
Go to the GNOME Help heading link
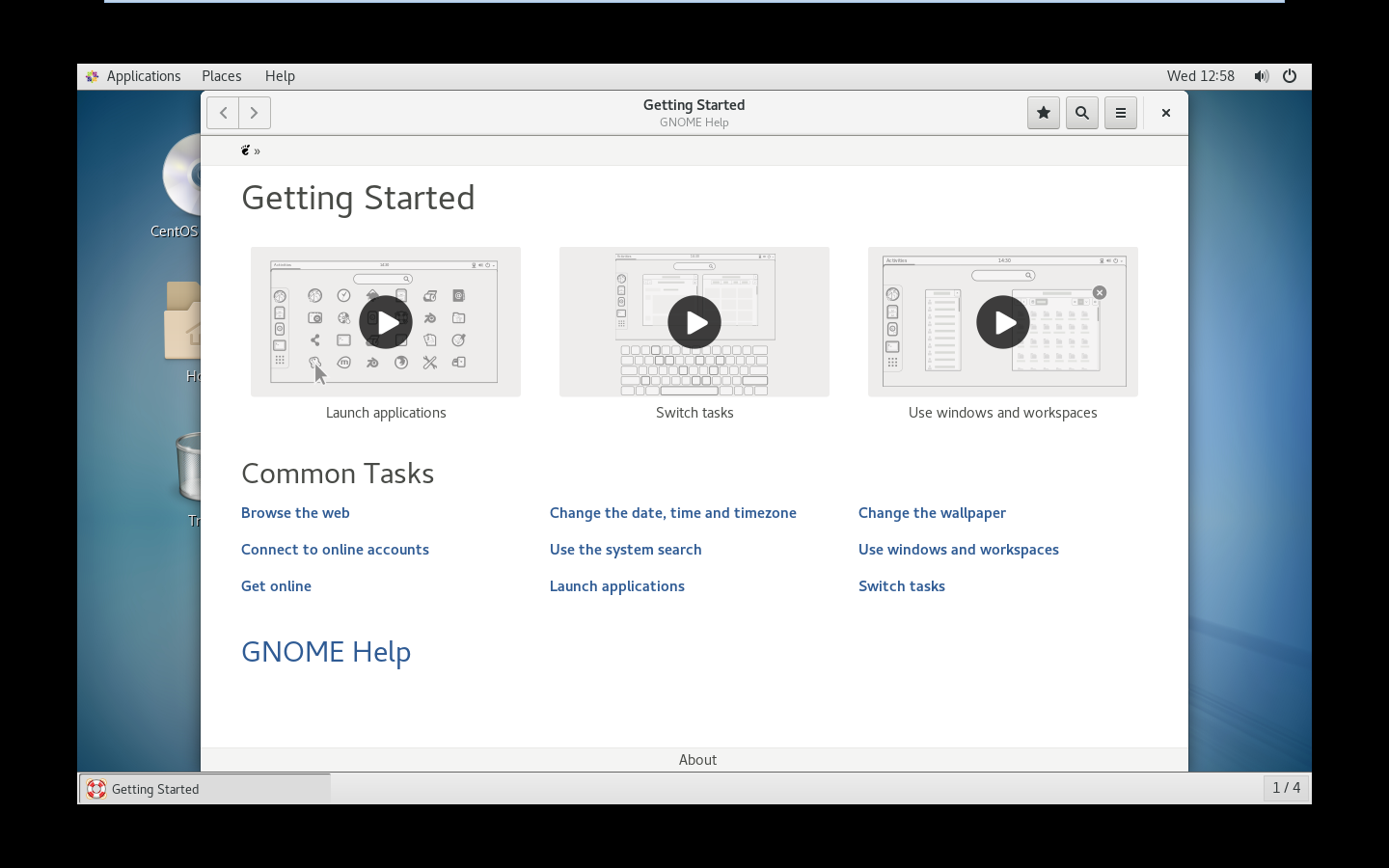point(326,652)
